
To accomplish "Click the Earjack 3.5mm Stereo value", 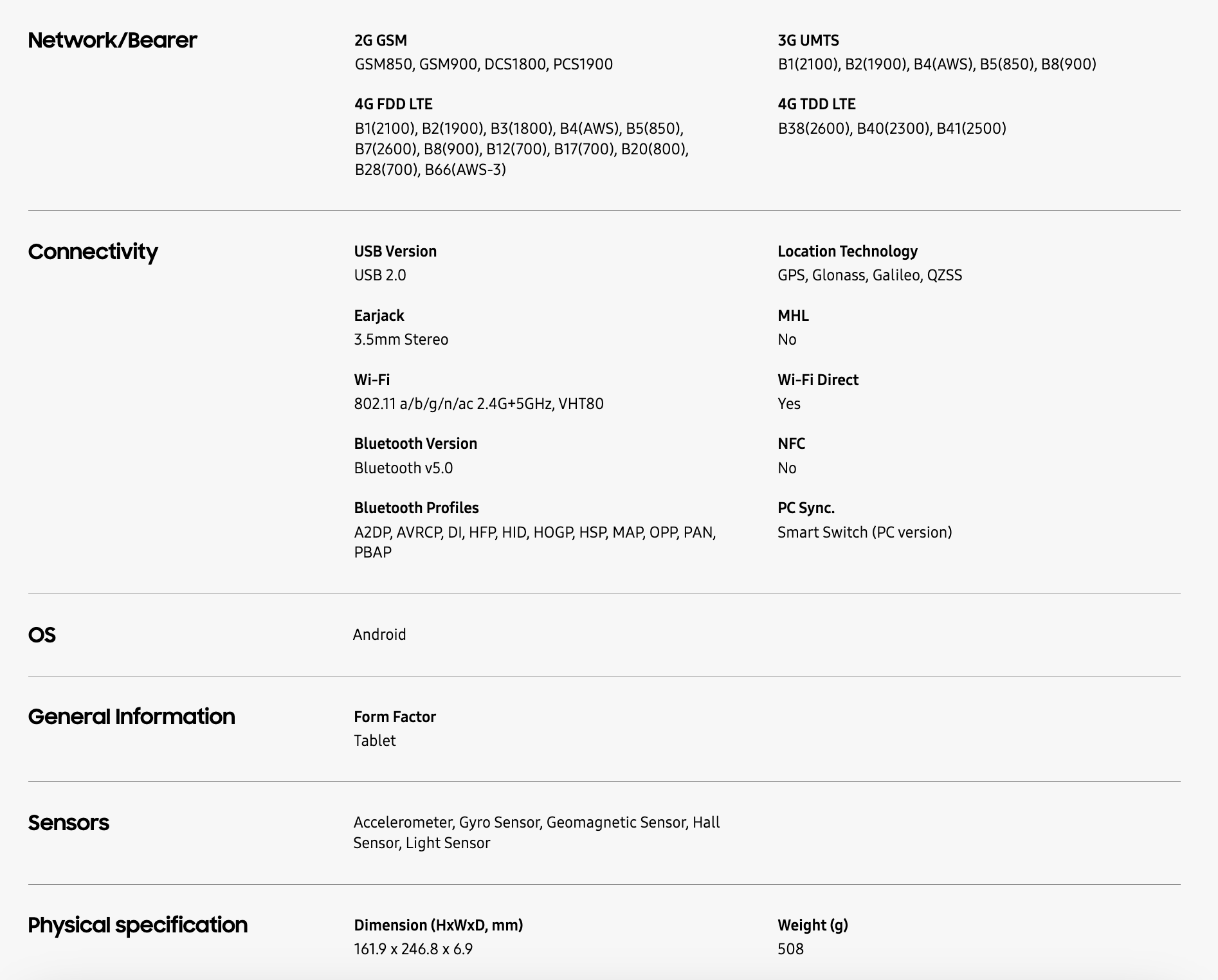I will coord(401,340).
